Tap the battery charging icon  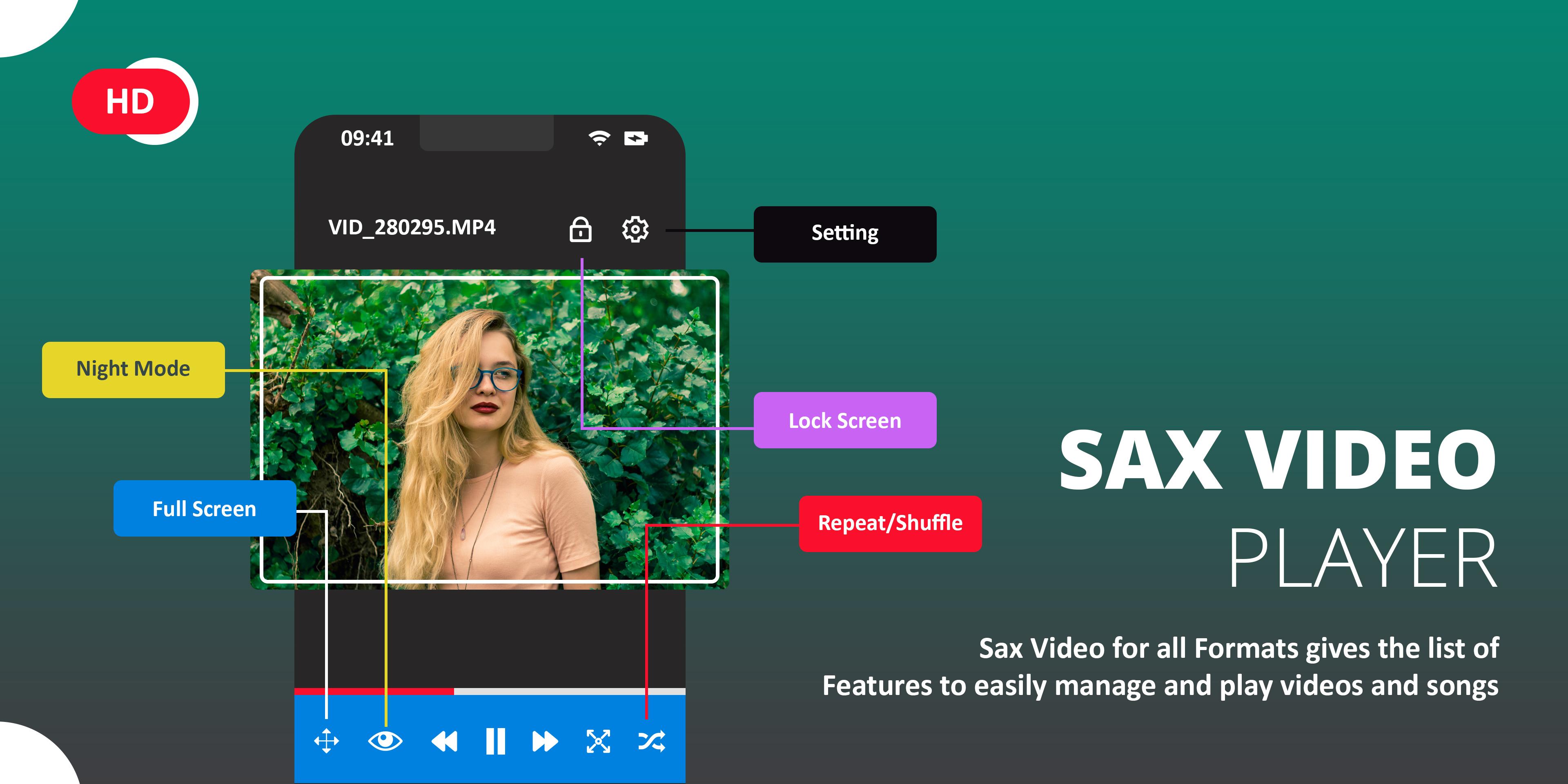coord(636,139)
